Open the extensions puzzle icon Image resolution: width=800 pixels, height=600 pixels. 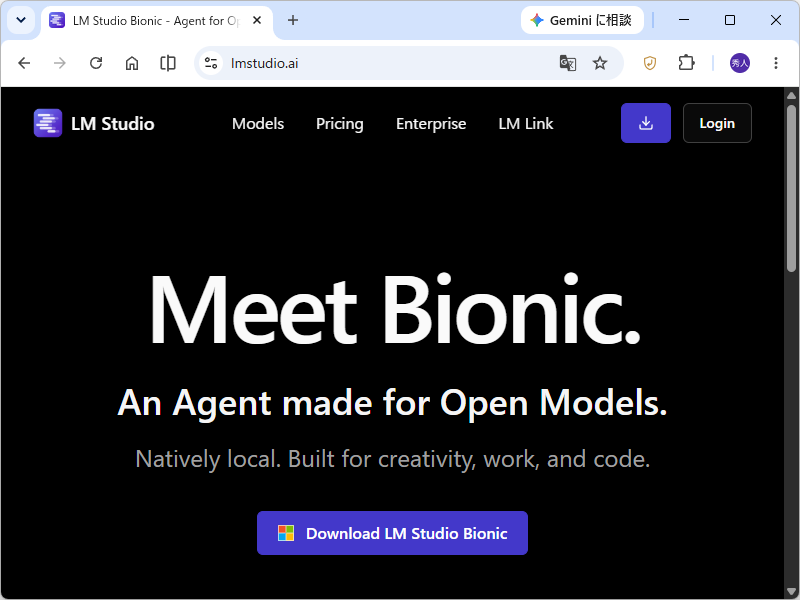pyautogui.click(x=686, y=63)
